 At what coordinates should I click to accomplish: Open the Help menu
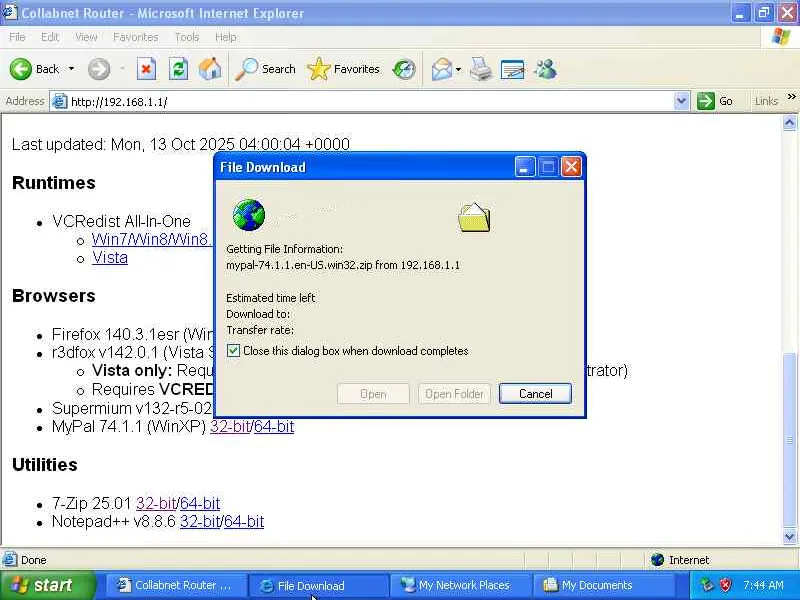225,37
